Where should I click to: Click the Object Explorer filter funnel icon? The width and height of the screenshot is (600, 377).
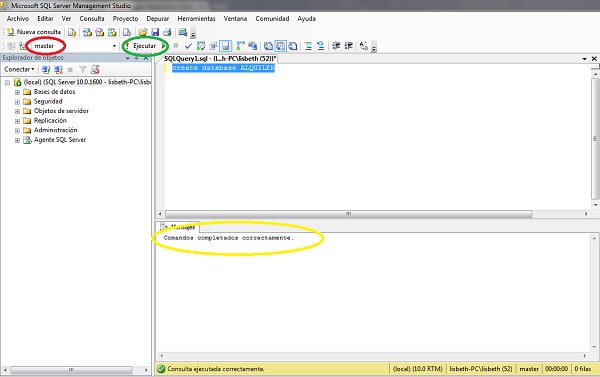(x=82, y=70)
